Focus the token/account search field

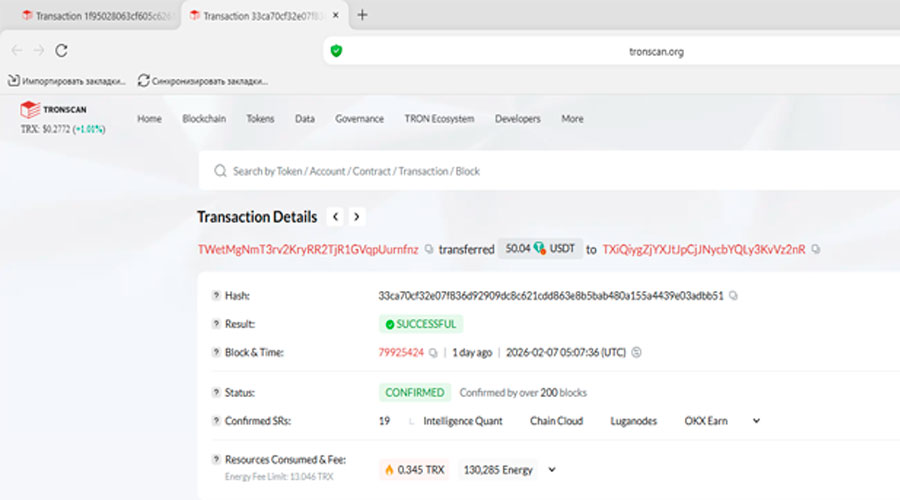pyautogui.click(x=551, y=170)
